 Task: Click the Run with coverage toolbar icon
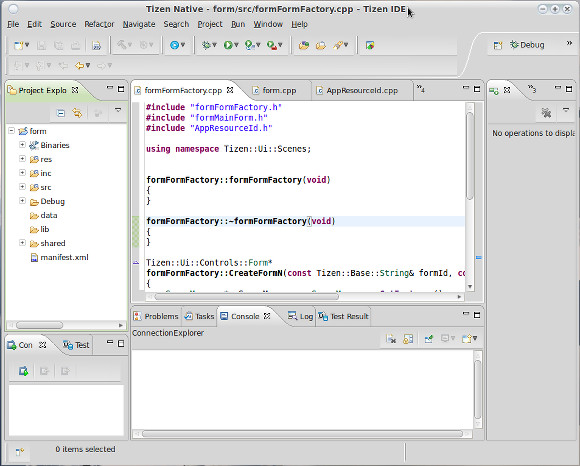(x=250, y=45)
